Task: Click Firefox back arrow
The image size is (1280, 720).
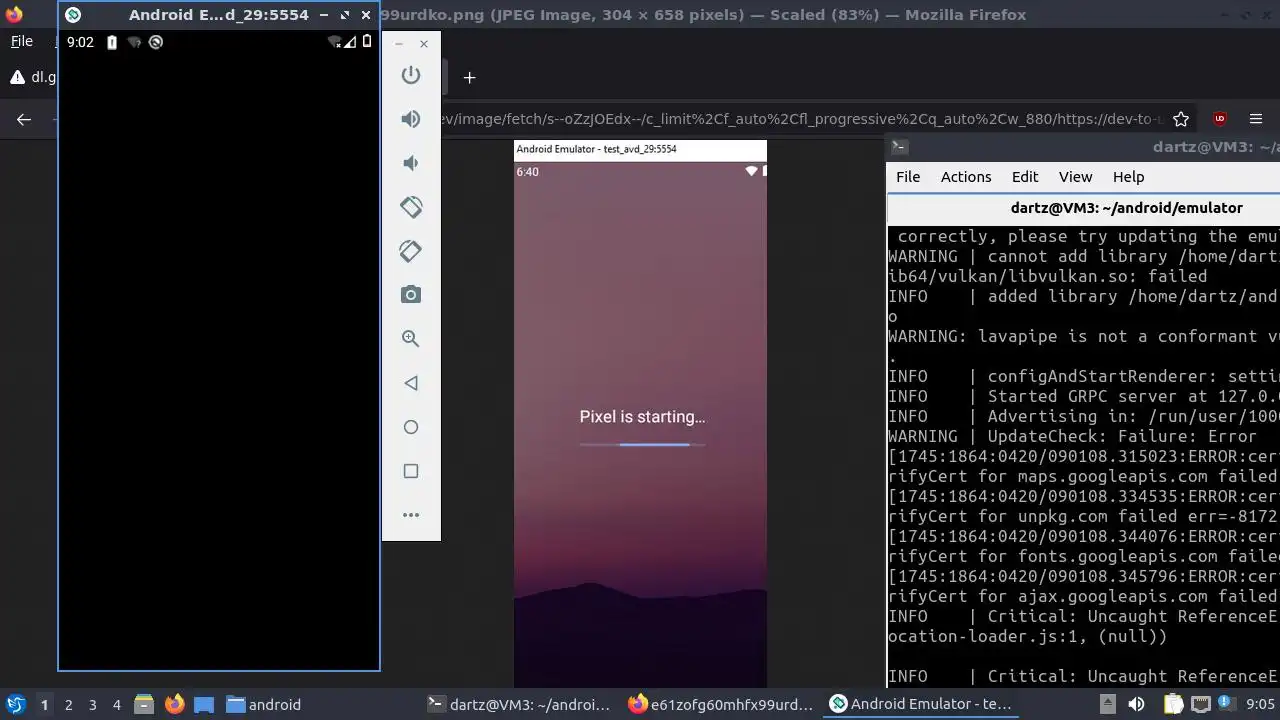Action: point(24,119)
